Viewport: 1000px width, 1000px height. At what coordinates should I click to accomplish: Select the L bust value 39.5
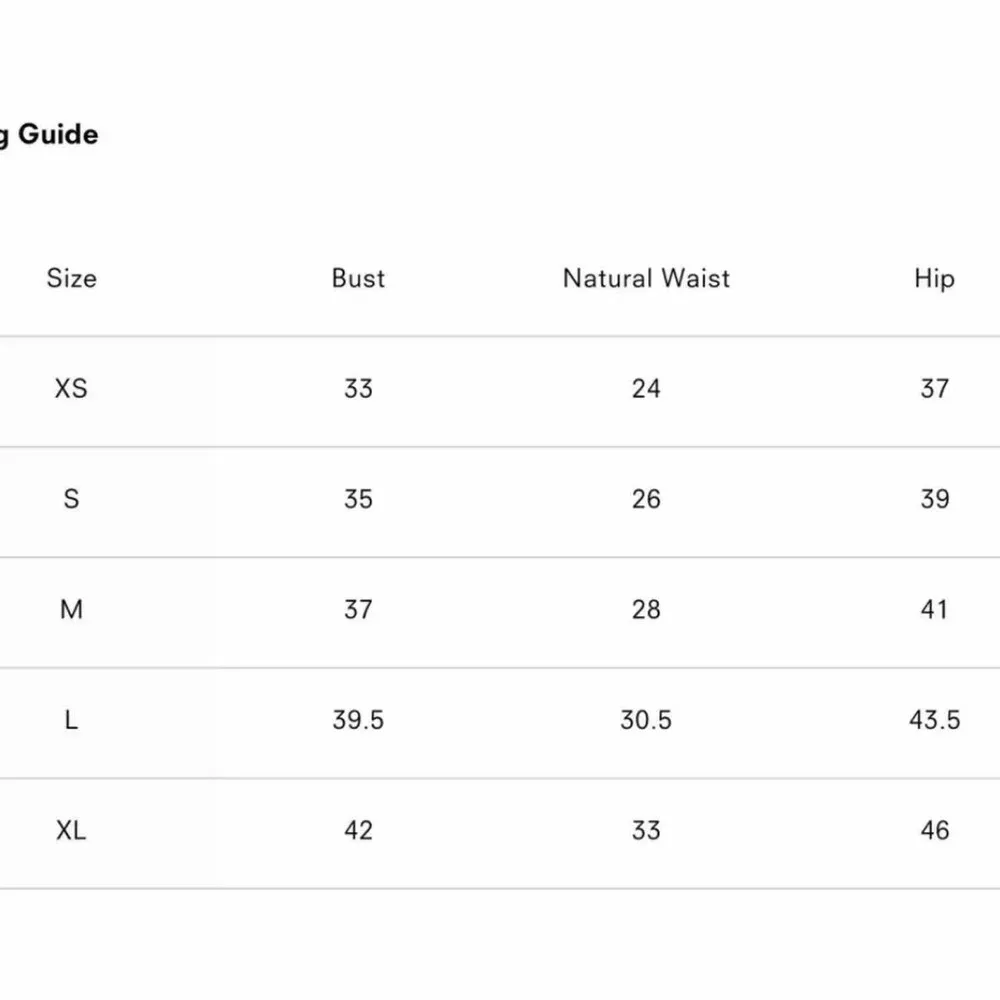(358, 720)
